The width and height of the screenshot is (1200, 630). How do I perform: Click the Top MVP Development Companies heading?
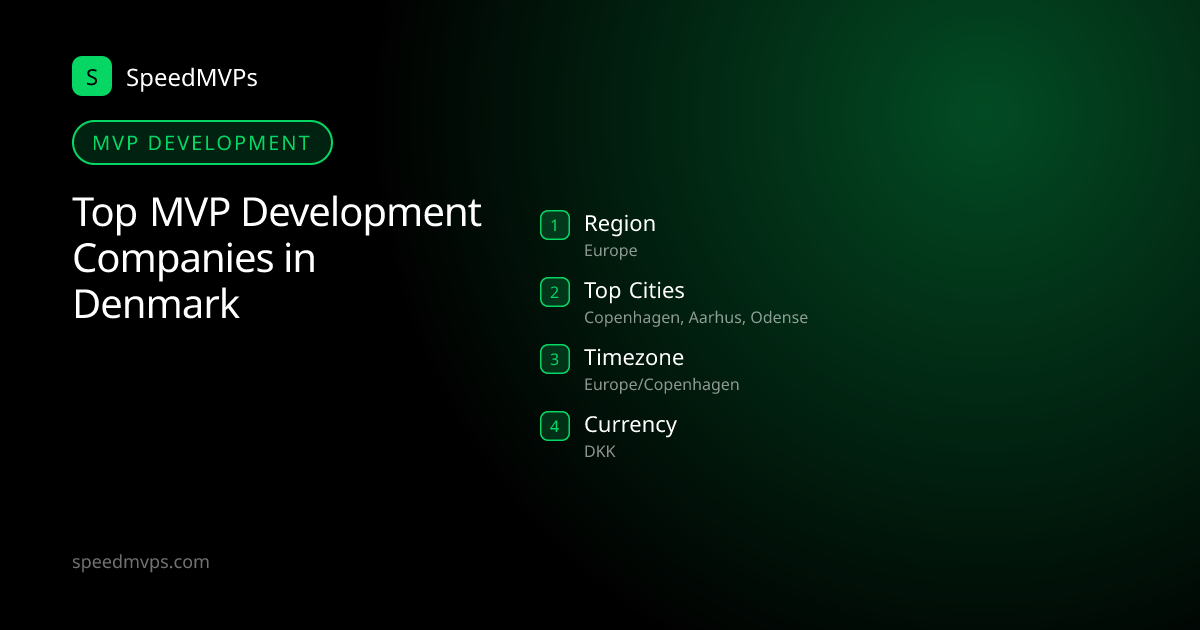(277, 258)
